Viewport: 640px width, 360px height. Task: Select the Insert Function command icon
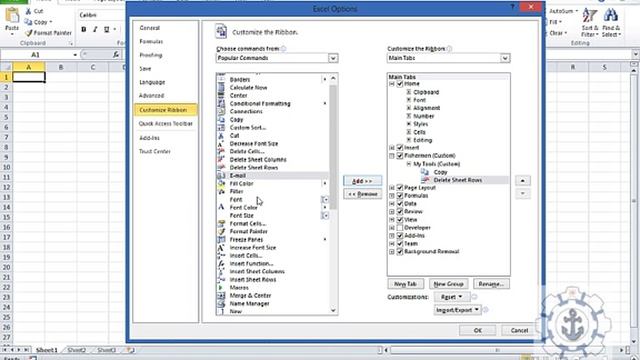(221, 264)
